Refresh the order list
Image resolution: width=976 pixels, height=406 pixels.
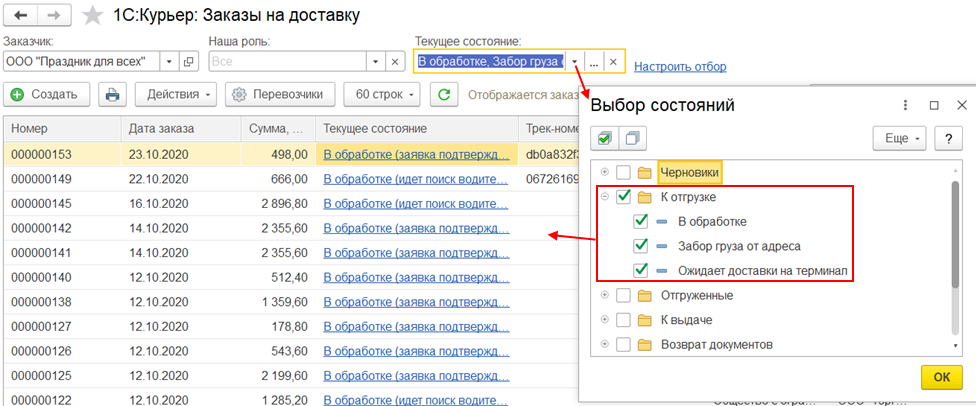(444, 95)
